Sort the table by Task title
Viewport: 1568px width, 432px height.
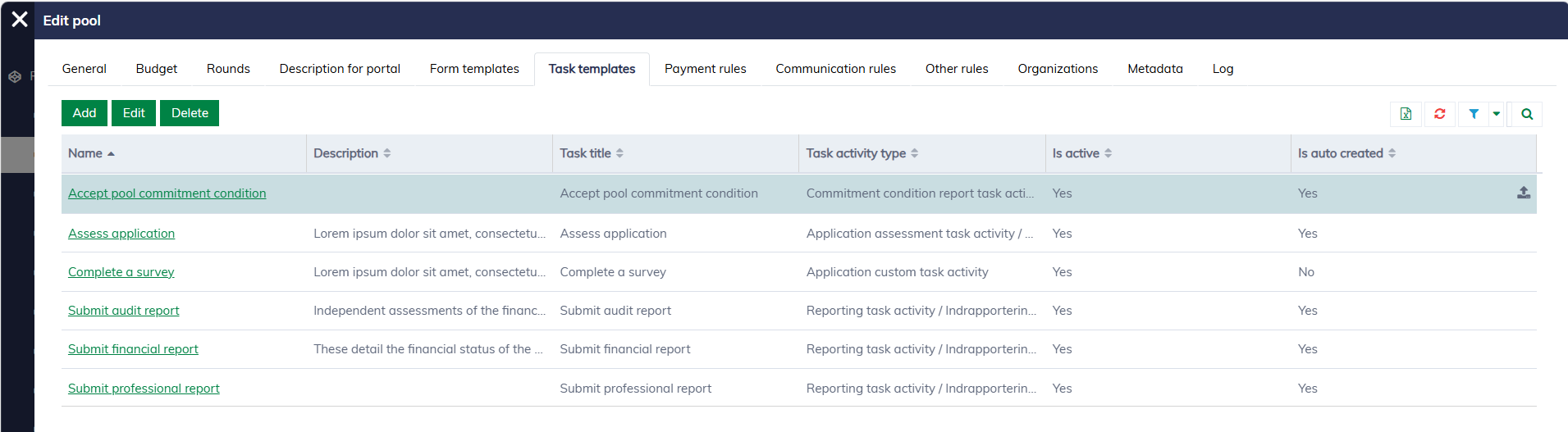619,153
